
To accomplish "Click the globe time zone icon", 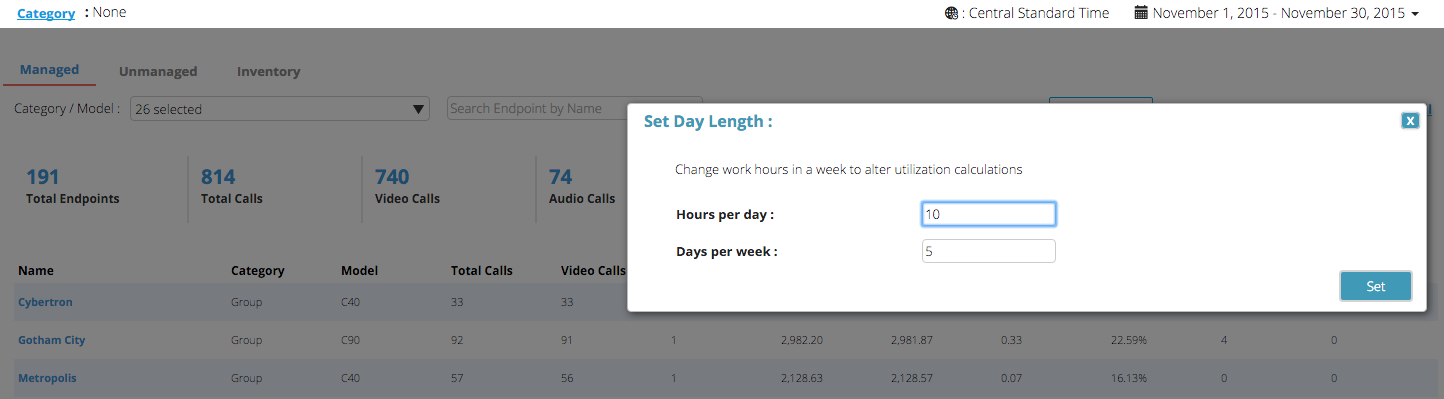I will [x=950, y=13].
